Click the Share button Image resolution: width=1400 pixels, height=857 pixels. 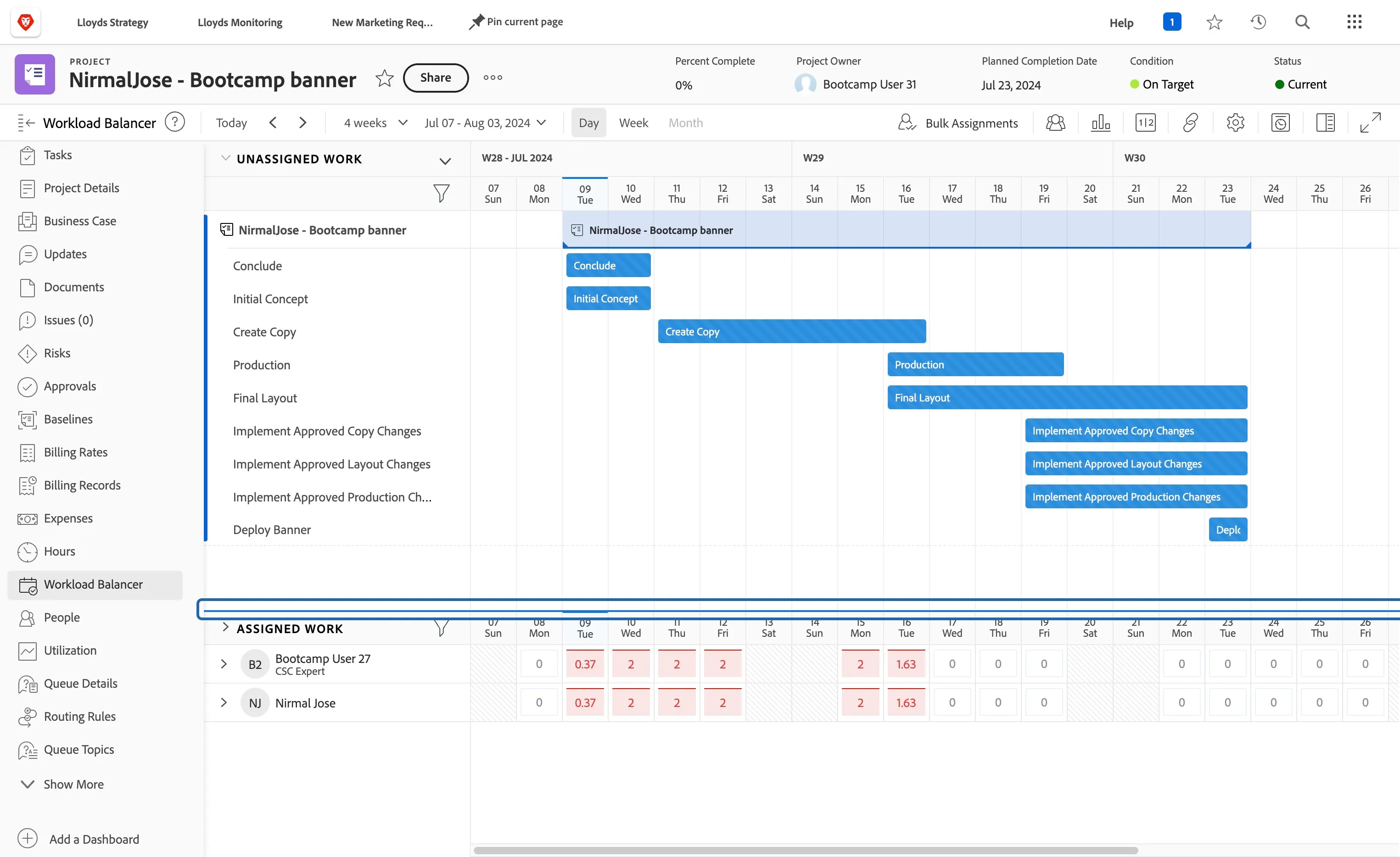436,78
